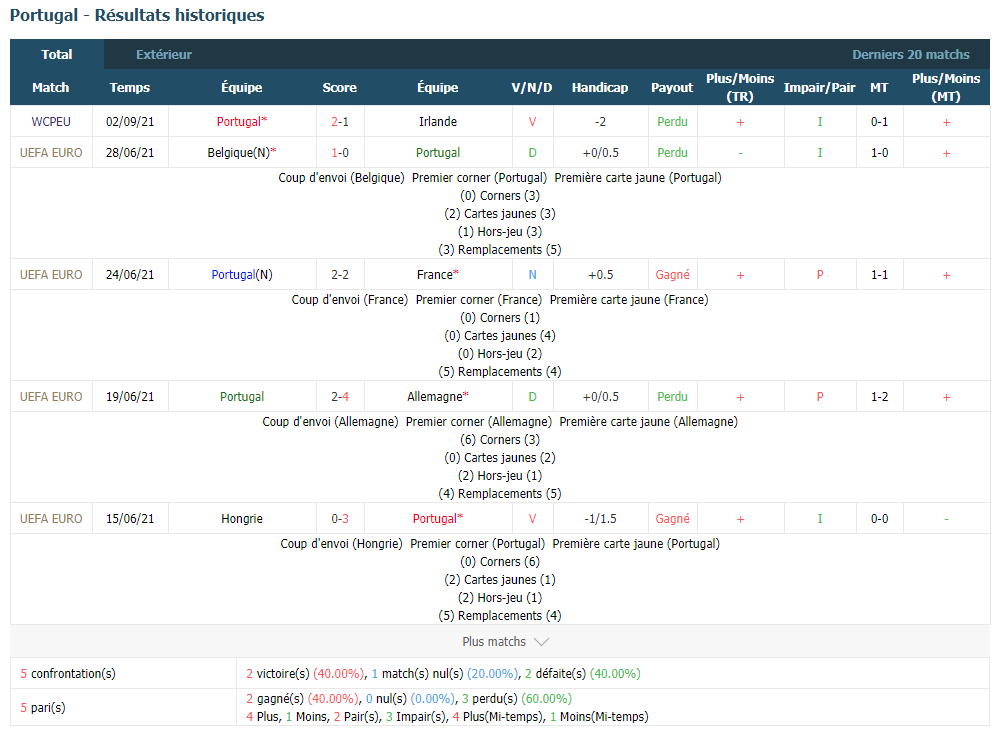
Task: Click the -2 handicap value
Action: click(x=600, y=121)
